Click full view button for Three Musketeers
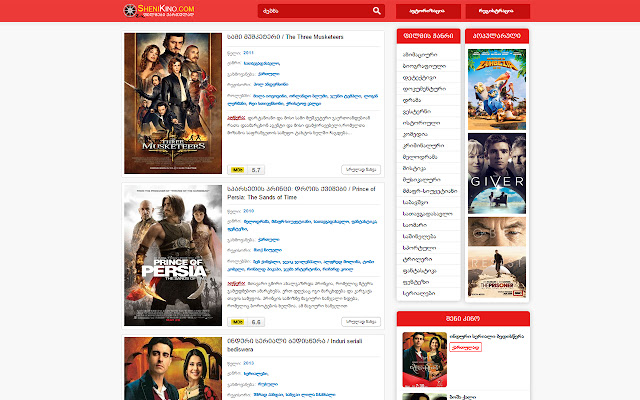Viewport: 640px width, 400px height. (x=361, y=169)
